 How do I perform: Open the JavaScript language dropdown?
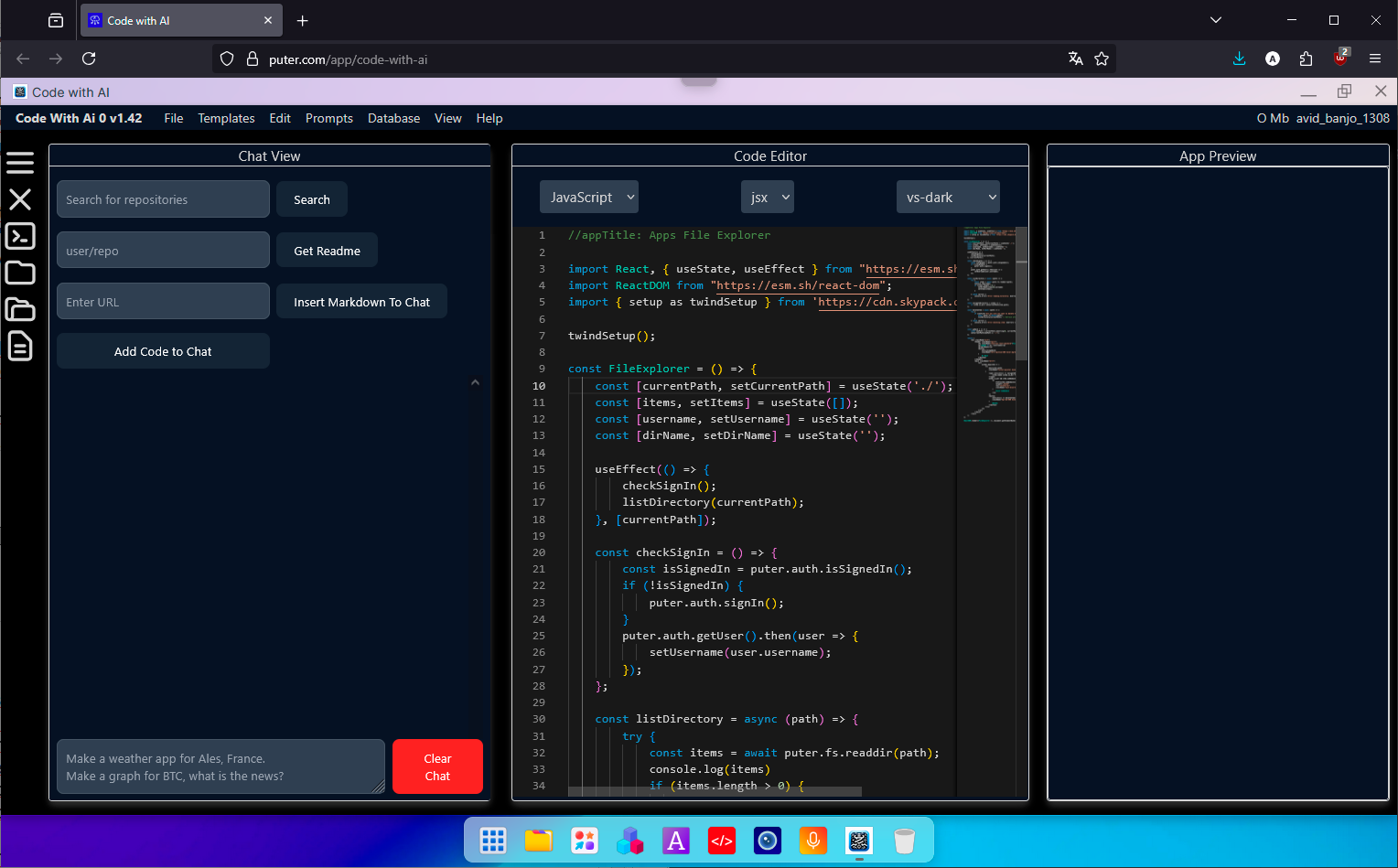tap(588, 196)
